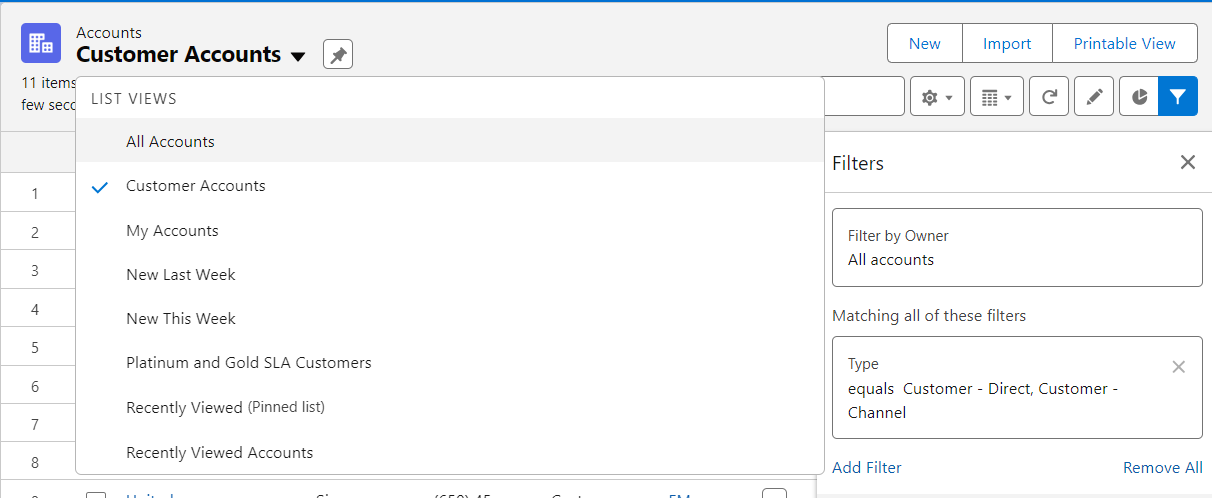
Task: Select the All Accounts list view
Action: click(450, 142)
